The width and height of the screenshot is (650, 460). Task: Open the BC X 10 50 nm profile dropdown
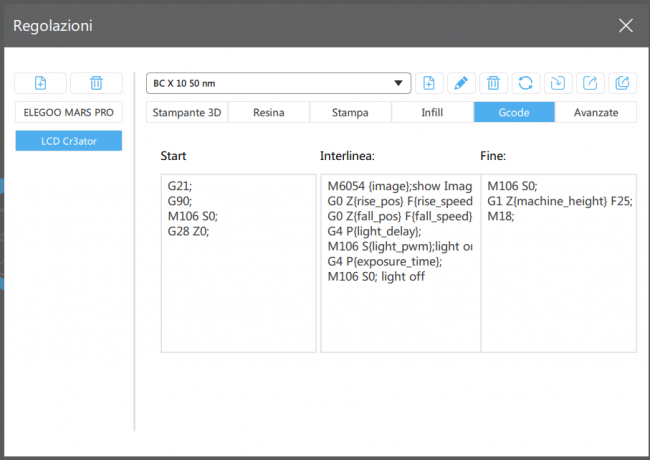279,83
